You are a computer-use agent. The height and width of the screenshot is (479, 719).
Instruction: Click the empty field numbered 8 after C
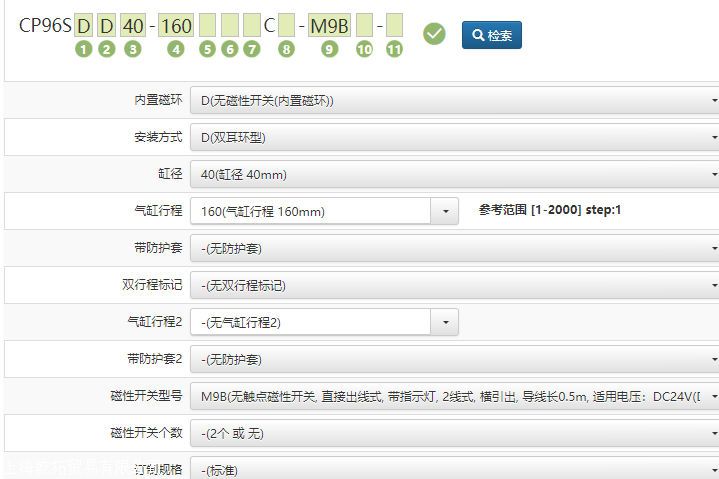coord(286,26)
